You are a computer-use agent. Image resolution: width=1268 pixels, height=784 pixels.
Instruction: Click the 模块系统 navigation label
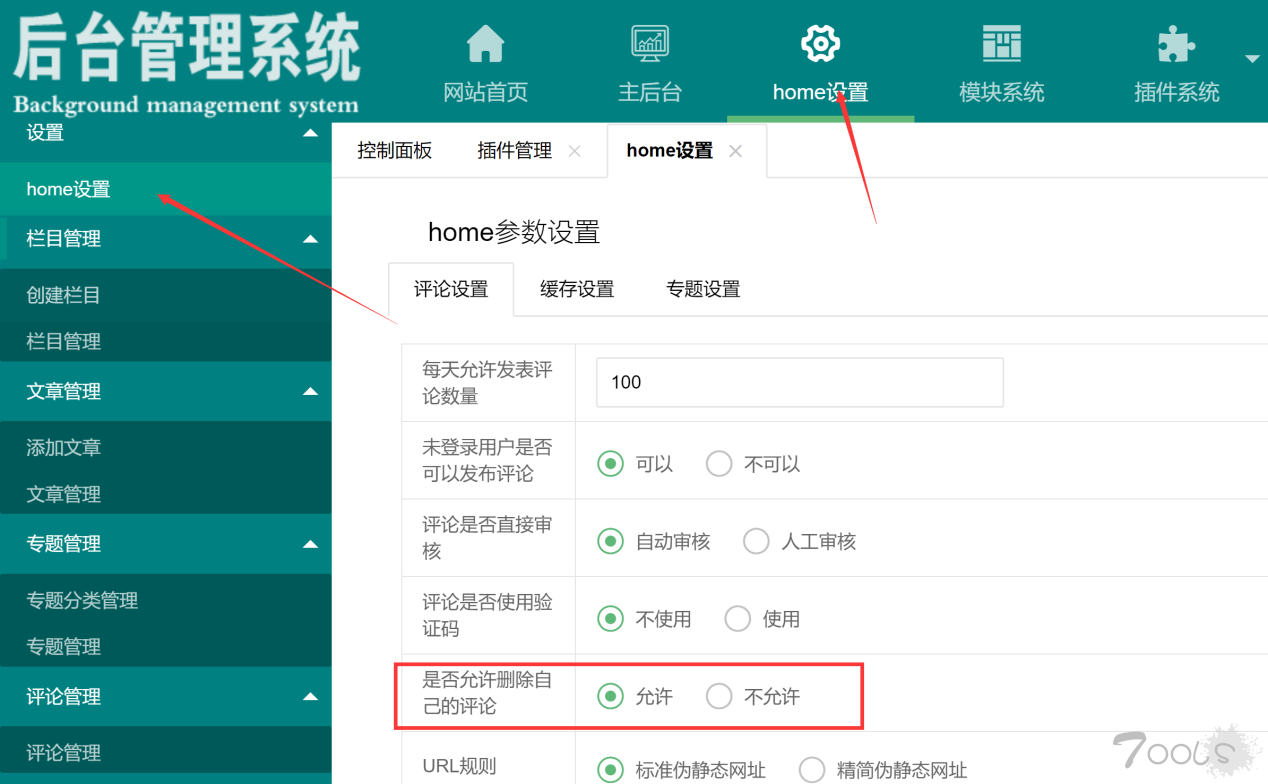(1001, 93)
